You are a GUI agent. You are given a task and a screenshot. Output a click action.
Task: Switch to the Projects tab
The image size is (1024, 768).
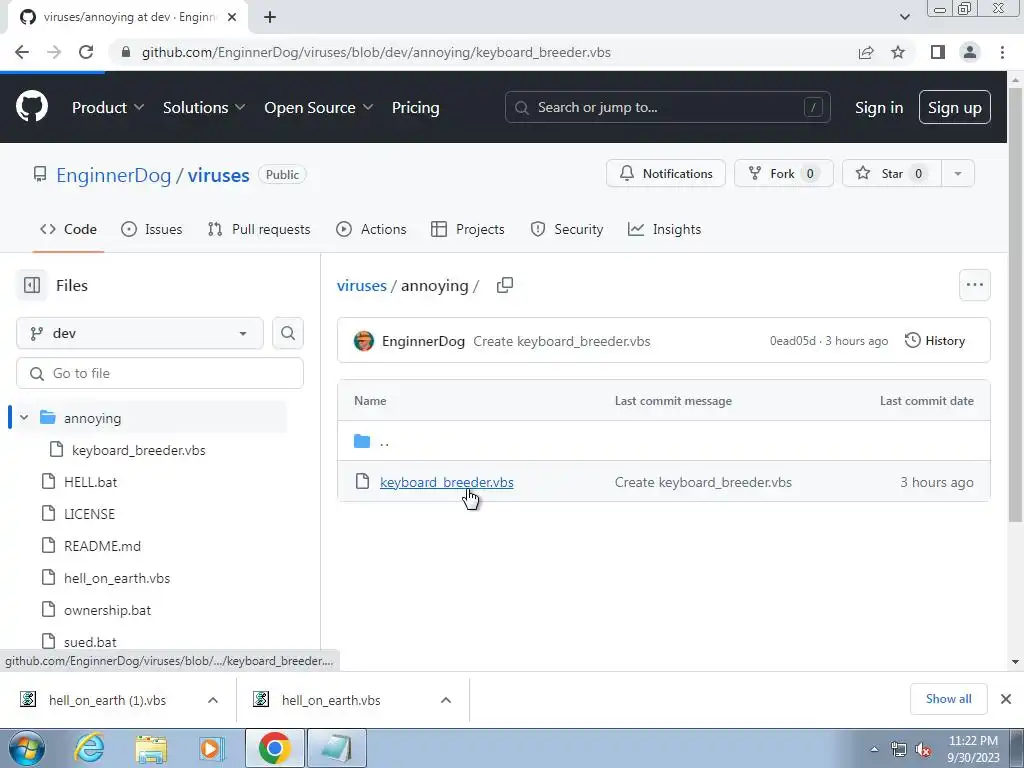point(468,229)
